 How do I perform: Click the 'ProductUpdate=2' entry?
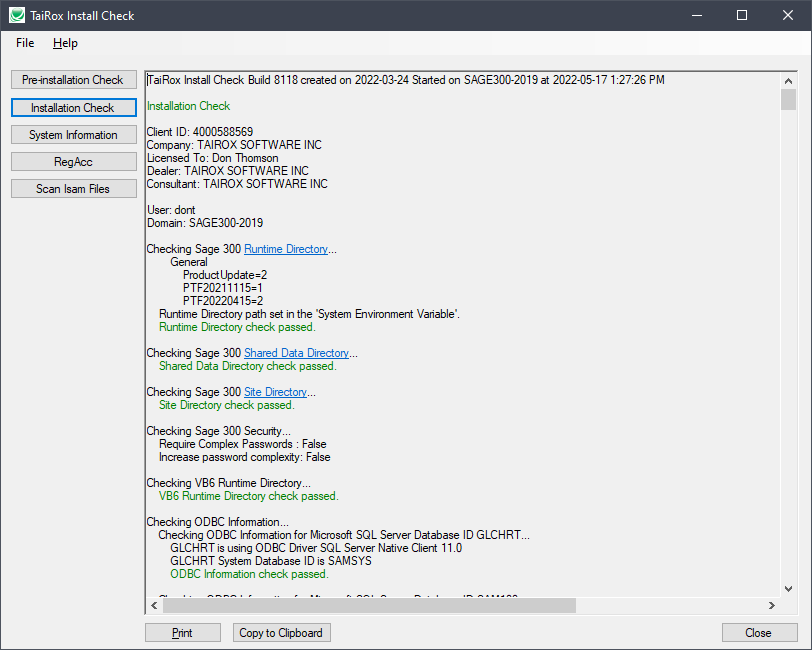225,275
